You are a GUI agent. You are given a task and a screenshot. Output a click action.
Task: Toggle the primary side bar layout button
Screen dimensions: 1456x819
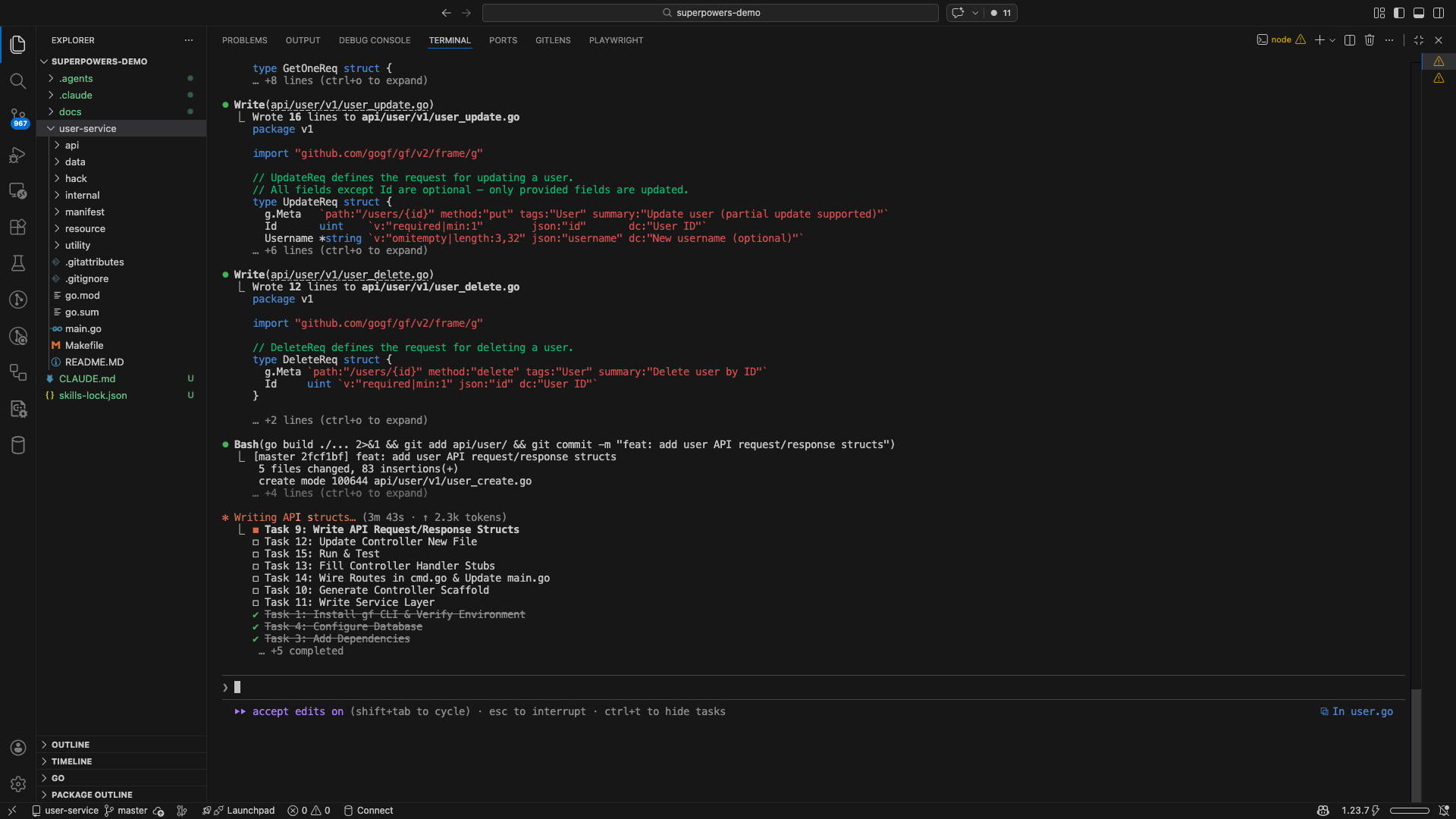[x=1399, y=13]
